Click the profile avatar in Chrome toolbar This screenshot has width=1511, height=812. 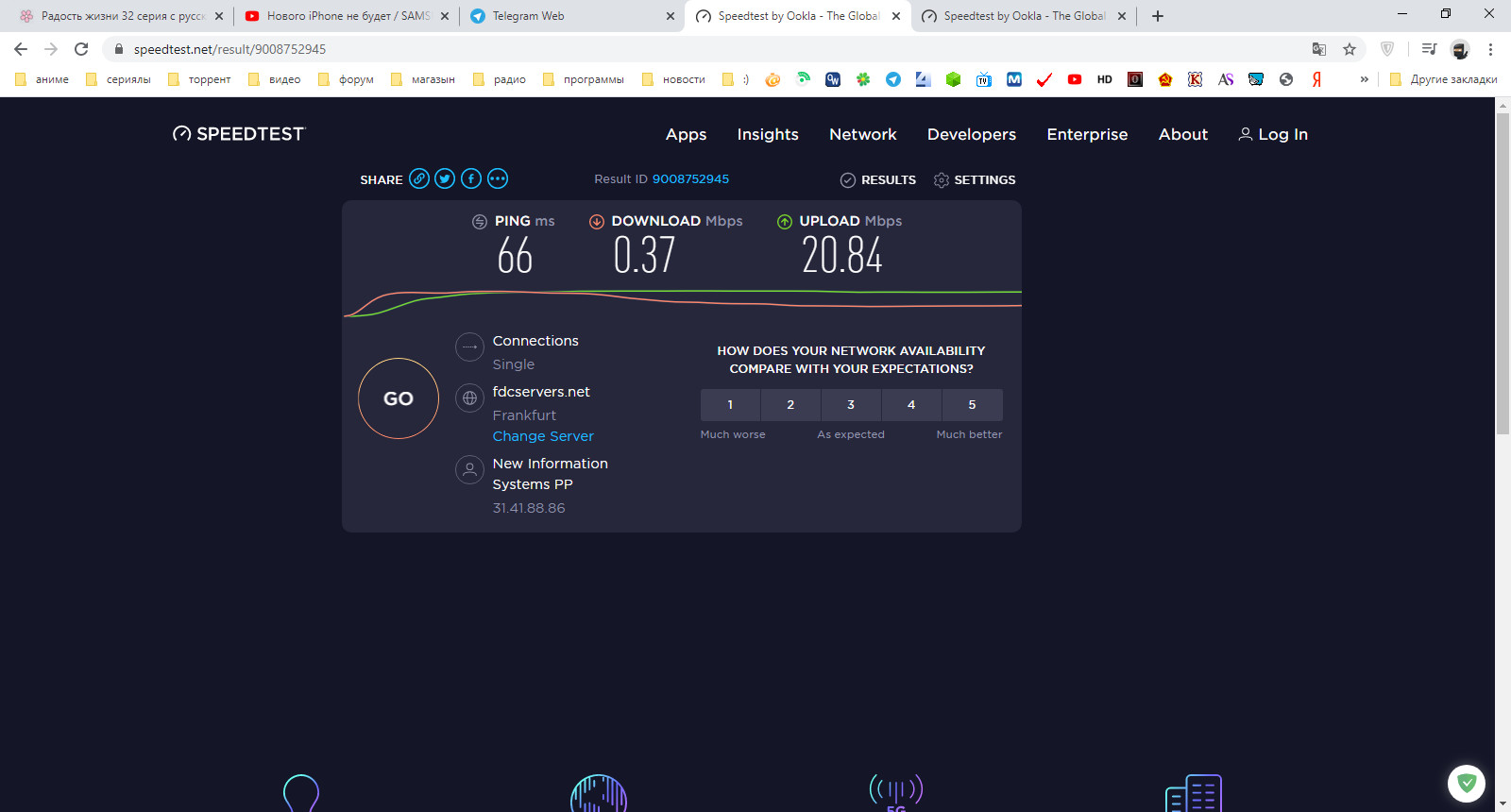[x=1460, y=49]
